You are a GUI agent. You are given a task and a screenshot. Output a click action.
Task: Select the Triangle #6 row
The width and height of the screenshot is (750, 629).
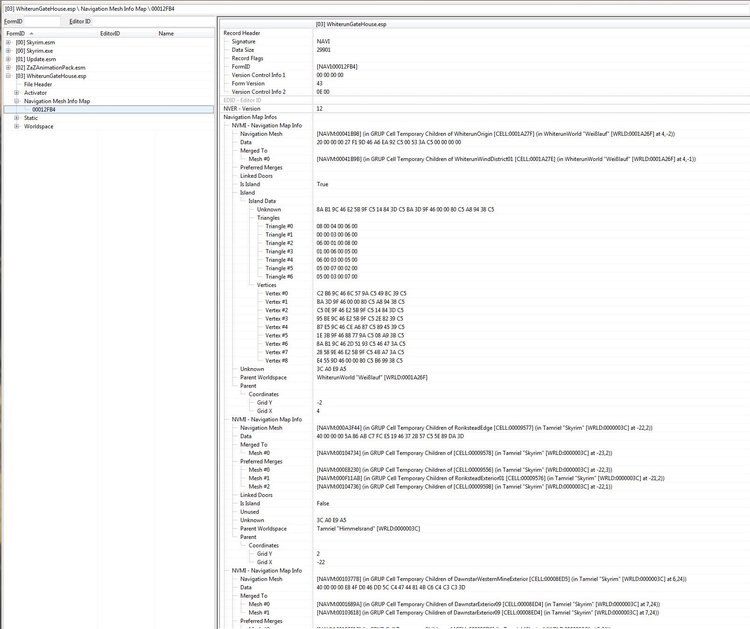483,276
